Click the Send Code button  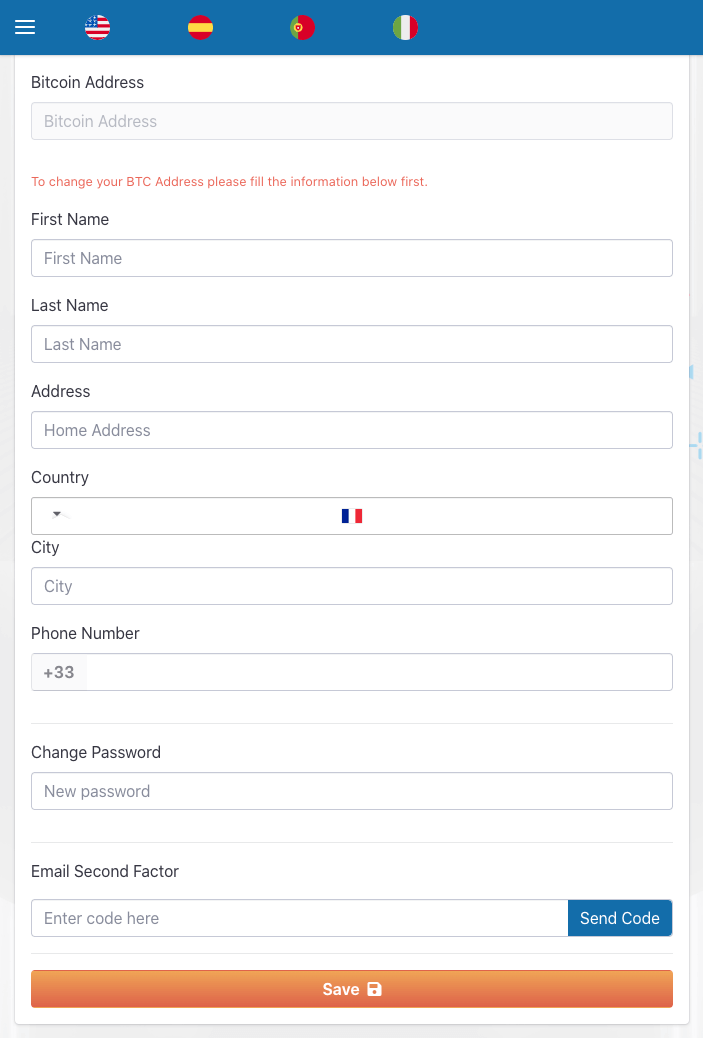[620, 917]
